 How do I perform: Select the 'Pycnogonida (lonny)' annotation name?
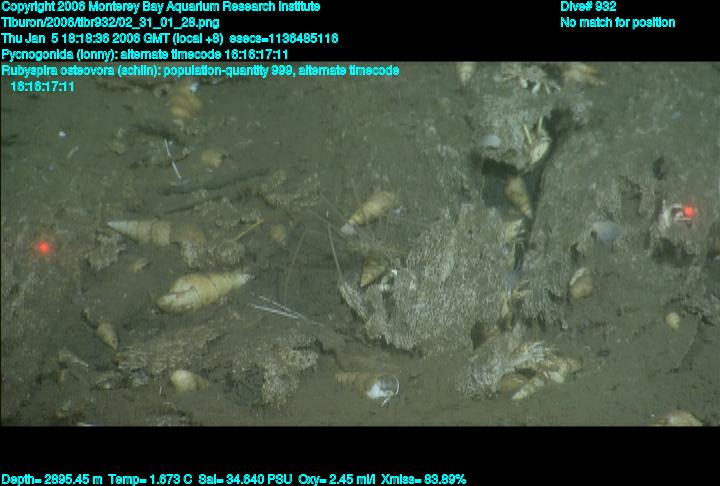58,55
